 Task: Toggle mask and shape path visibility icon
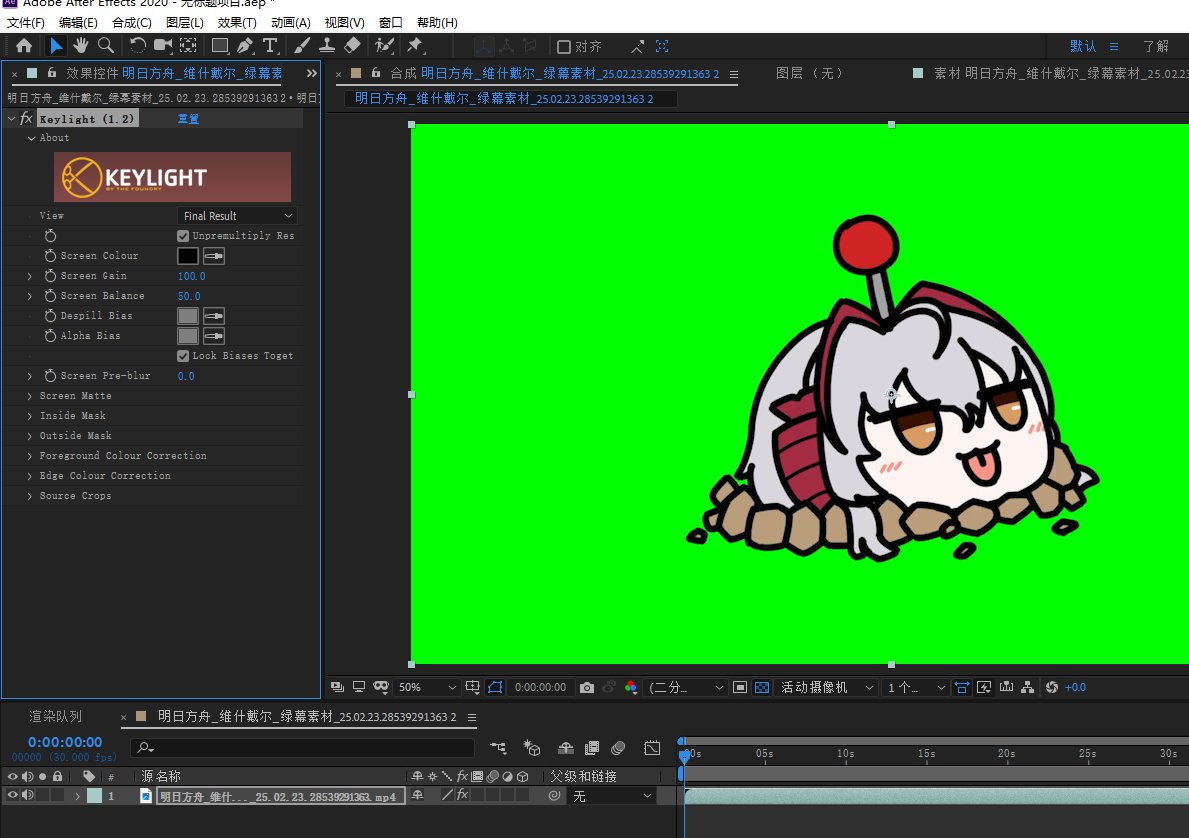[x=495, y=687]
